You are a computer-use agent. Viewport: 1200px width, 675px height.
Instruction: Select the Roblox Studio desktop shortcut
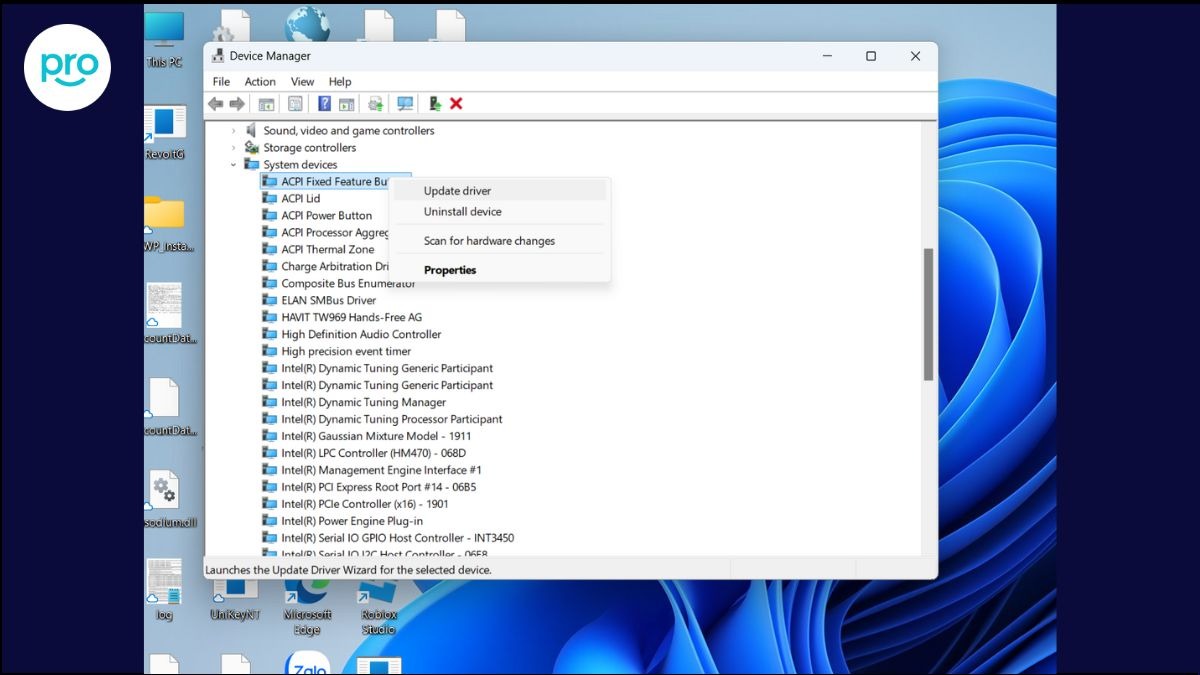[x=379, y=607]
